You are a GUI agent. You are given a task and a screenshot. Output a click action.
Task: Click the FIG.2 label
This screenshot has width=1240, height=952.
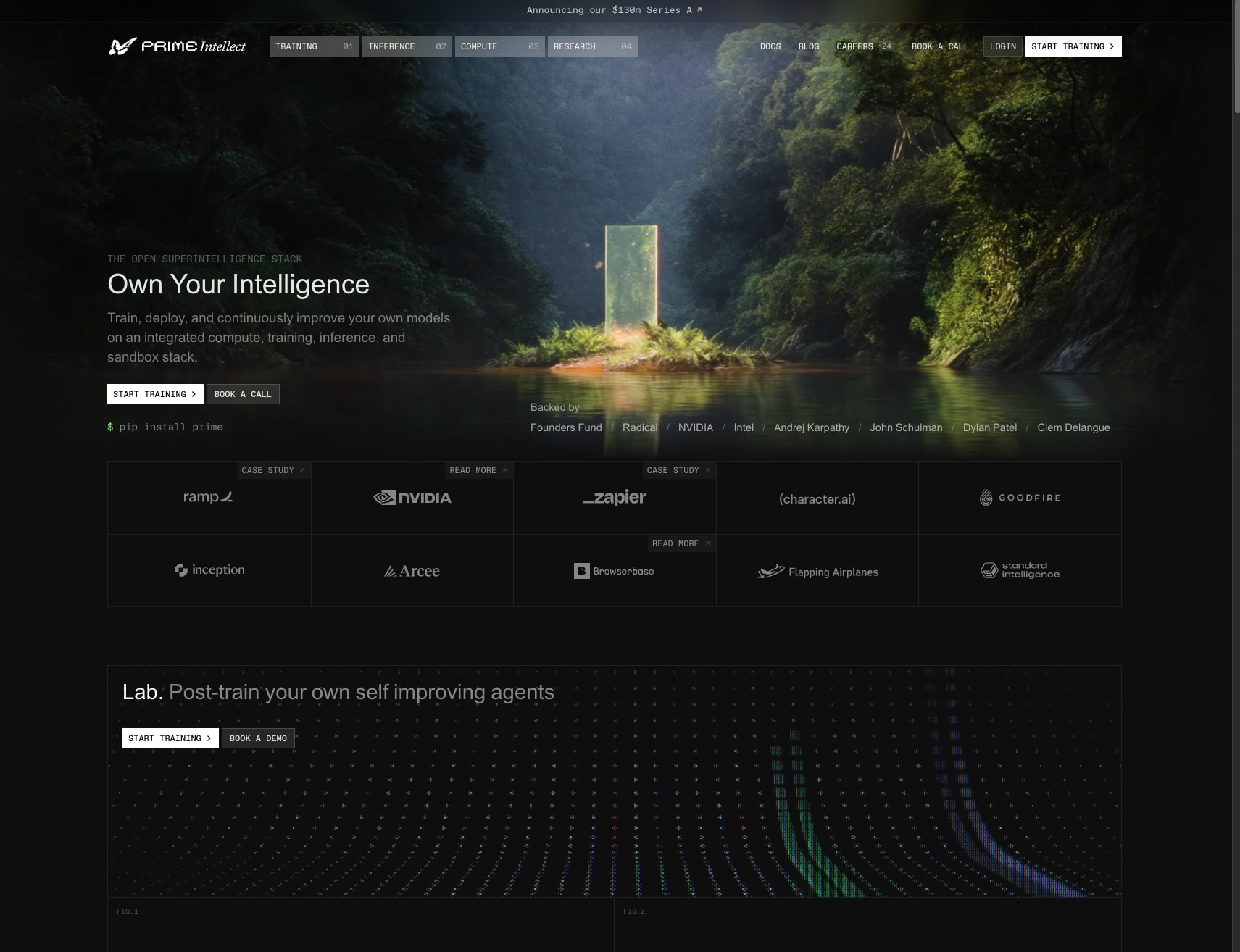[634, 911]
